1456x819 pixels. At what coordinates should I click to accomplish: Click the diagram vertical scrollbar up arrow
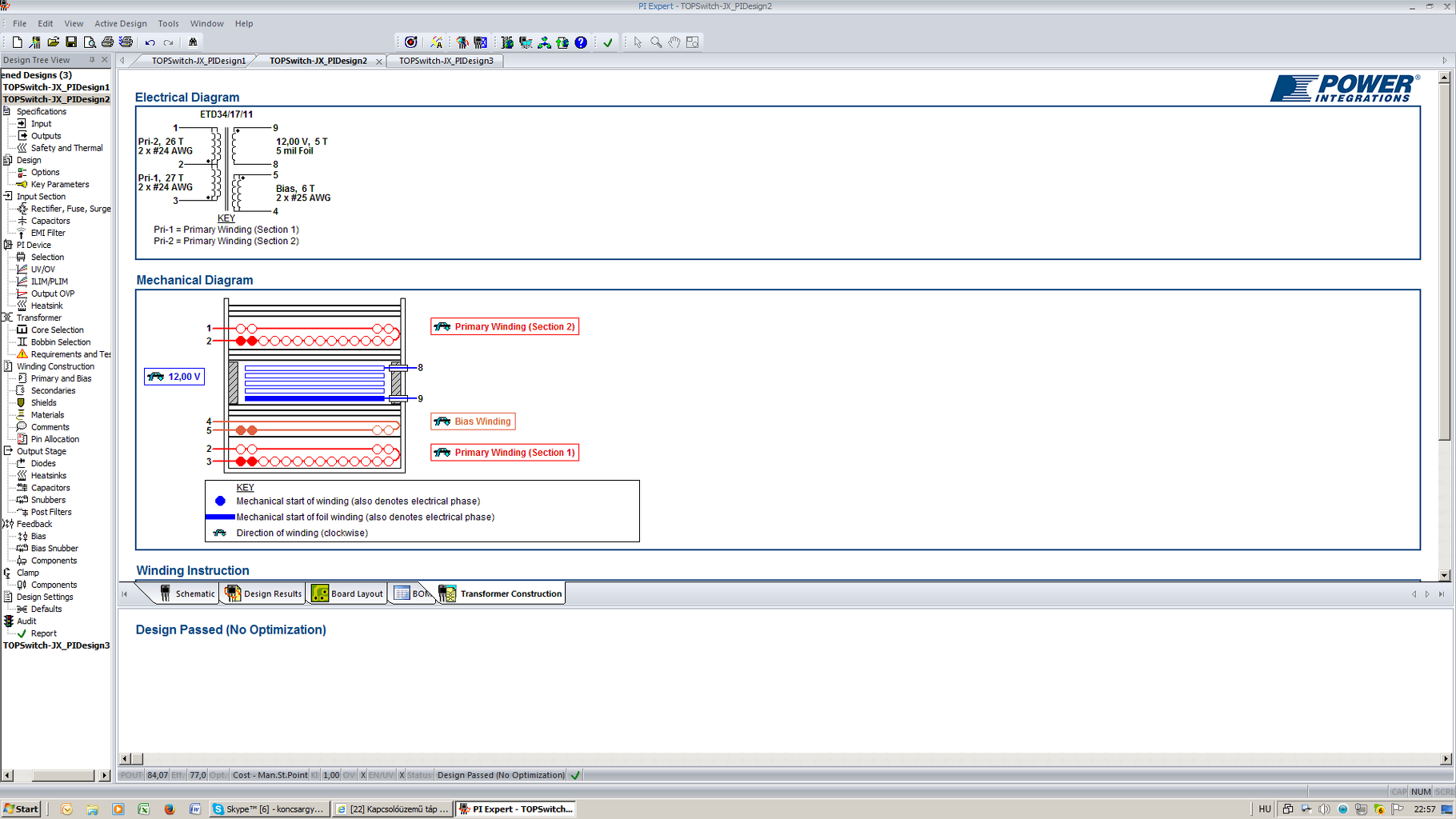(1444, 78)
